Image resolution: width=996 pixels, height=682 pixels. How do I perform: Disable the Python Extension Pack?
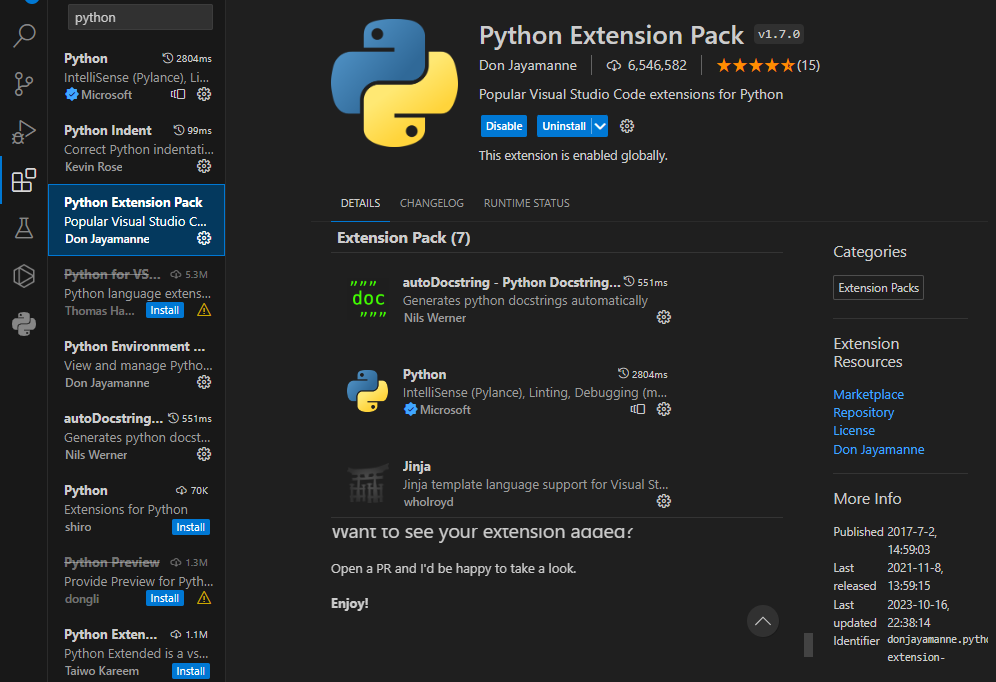pyautogui.click(x=504, y=126)
